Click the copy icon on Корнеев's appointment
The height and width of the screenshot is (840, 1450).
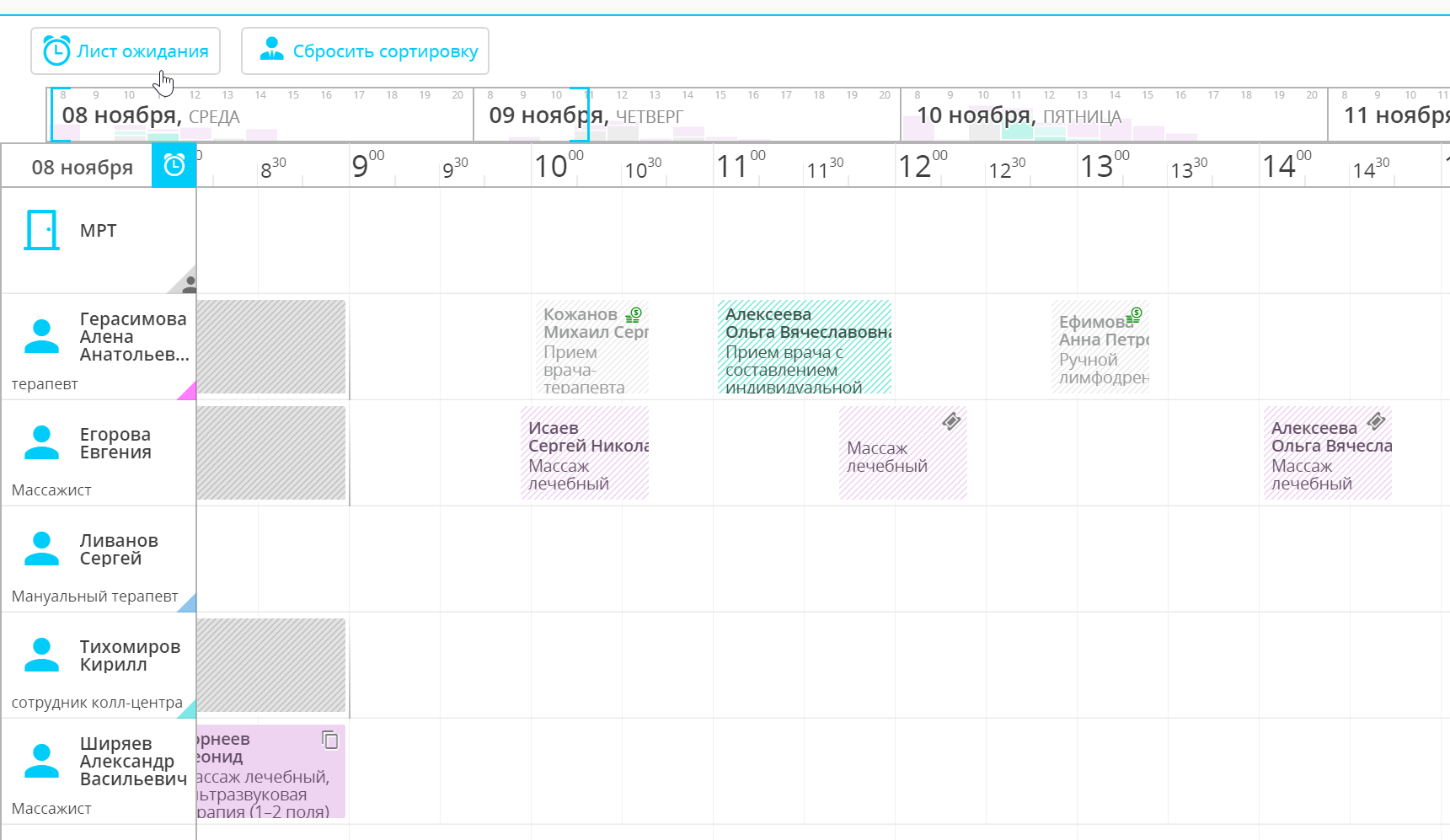(x=330, y=740)
